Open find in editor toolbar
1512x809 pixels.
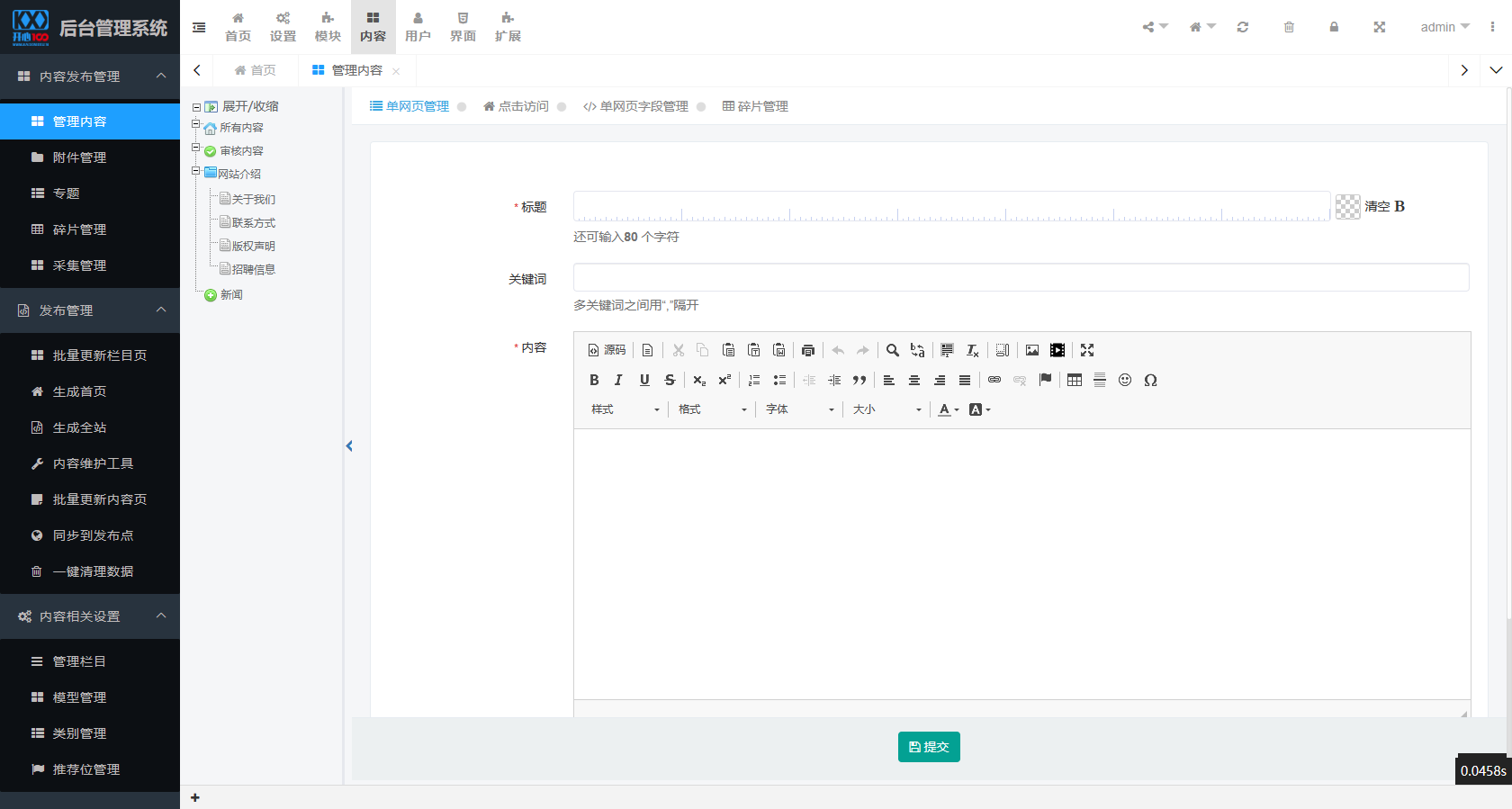893,350
